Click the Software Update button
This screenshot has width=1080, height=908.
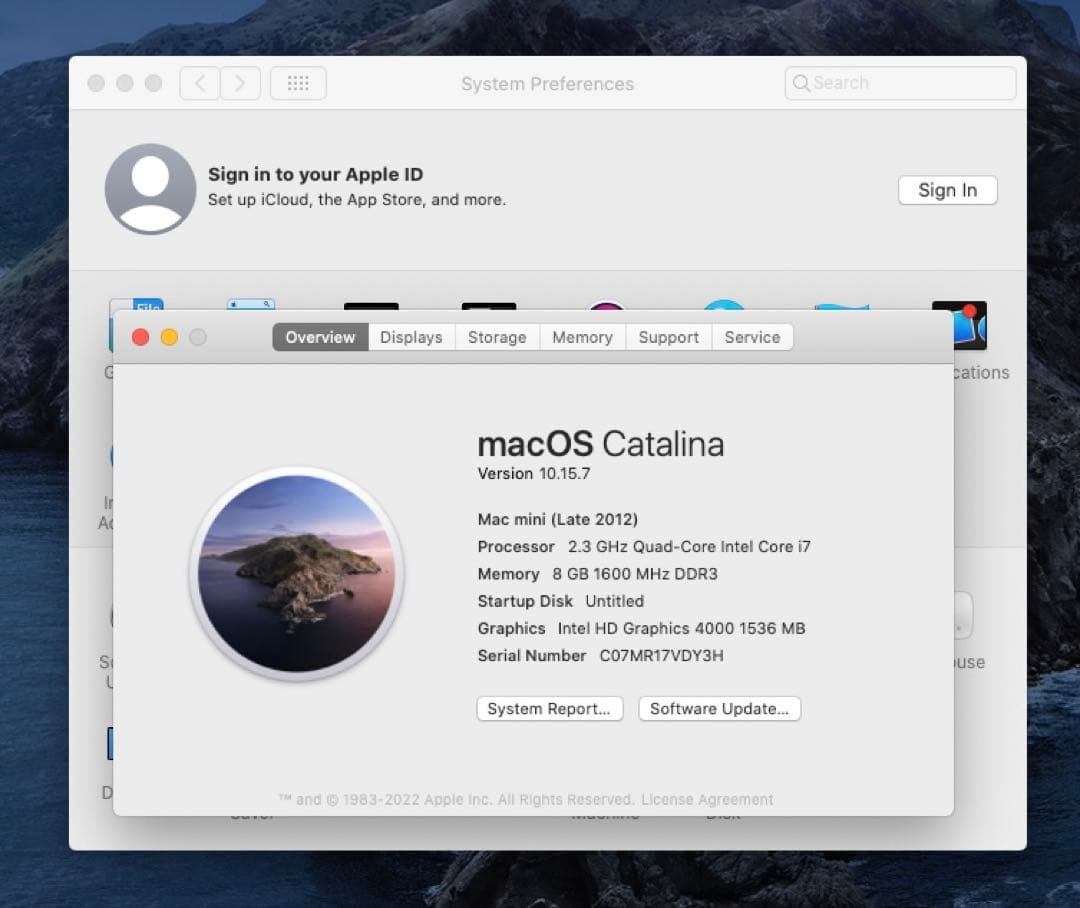point(719,708)
